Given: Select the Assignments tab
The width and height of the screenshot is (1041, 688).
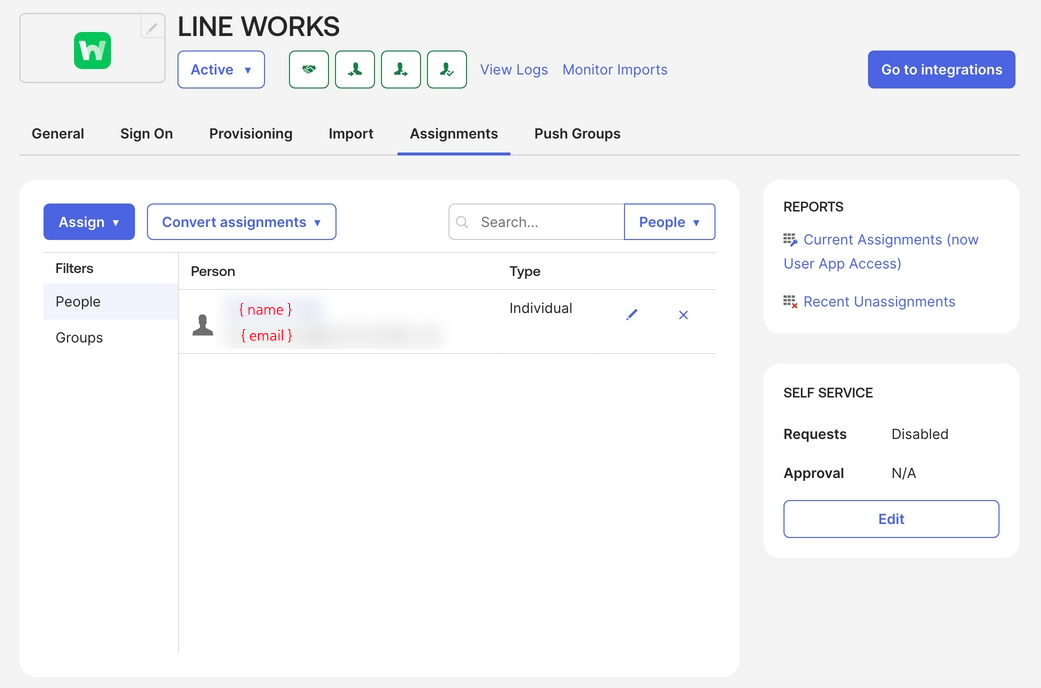Looking at the screenshot, I should (454, 133).
